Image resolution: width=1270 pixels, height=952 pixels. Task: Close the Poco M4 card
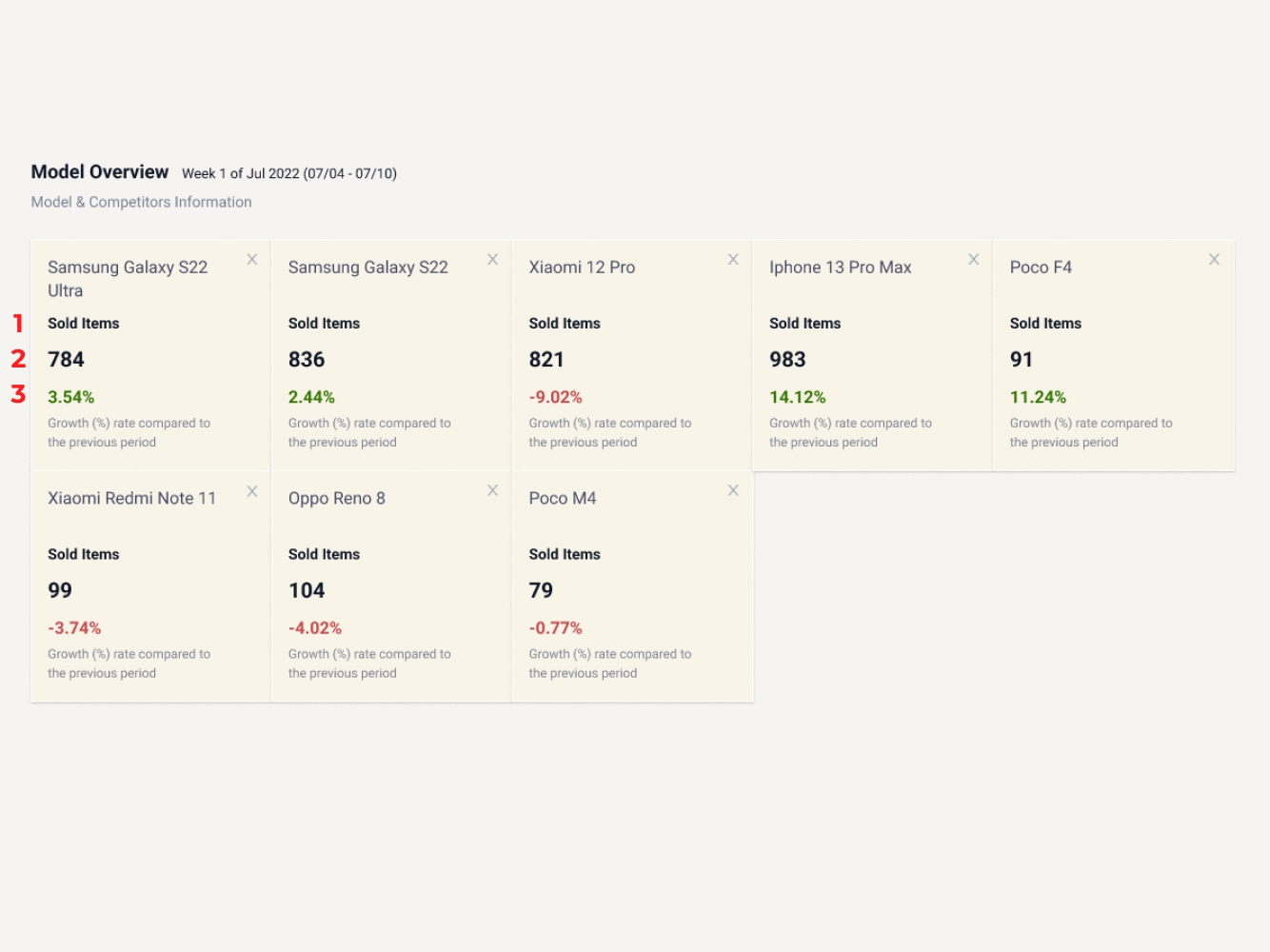pyautogui.click(x=733, y=491)
